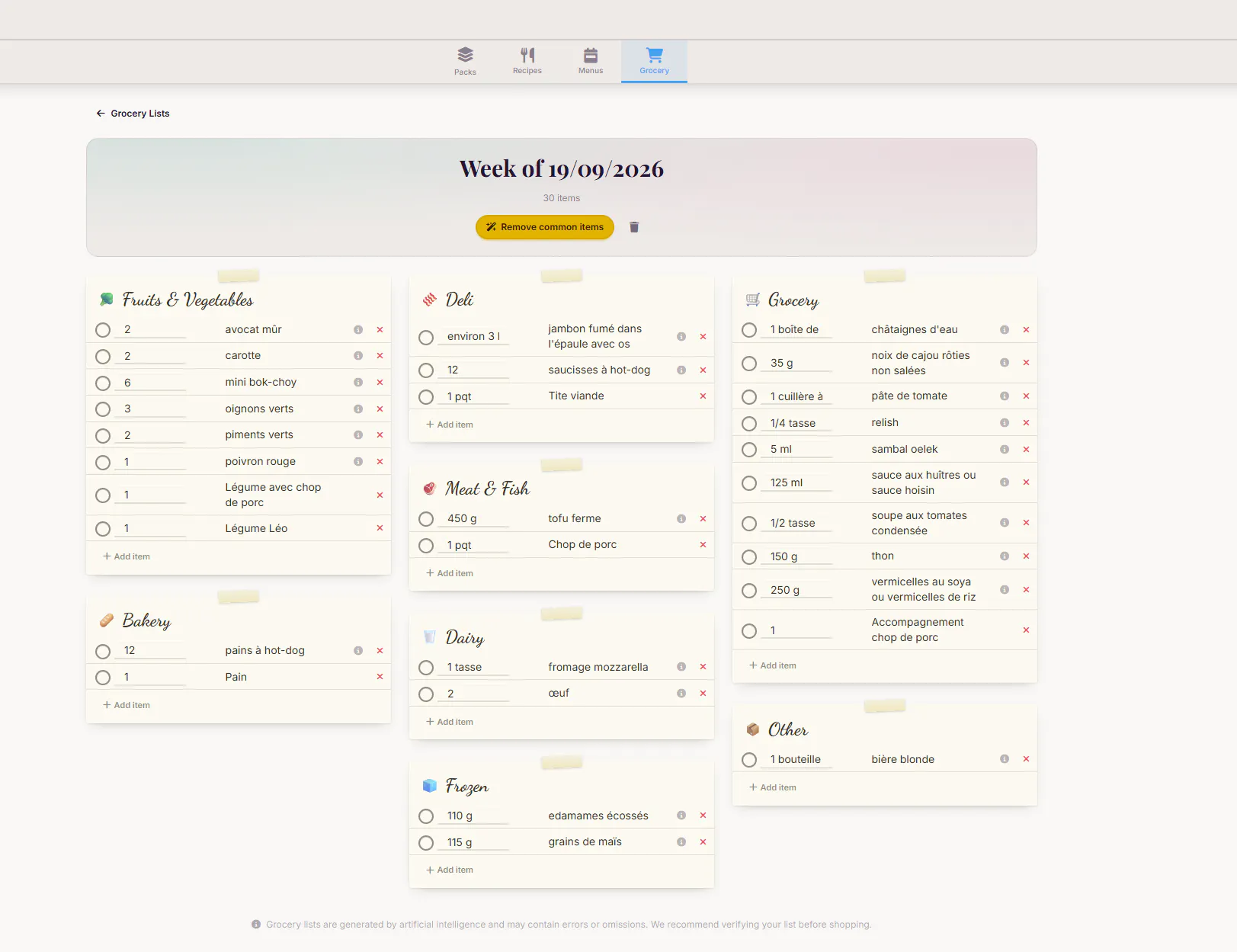
Task: Select the Grocery tab
Action: pos(654,61)
